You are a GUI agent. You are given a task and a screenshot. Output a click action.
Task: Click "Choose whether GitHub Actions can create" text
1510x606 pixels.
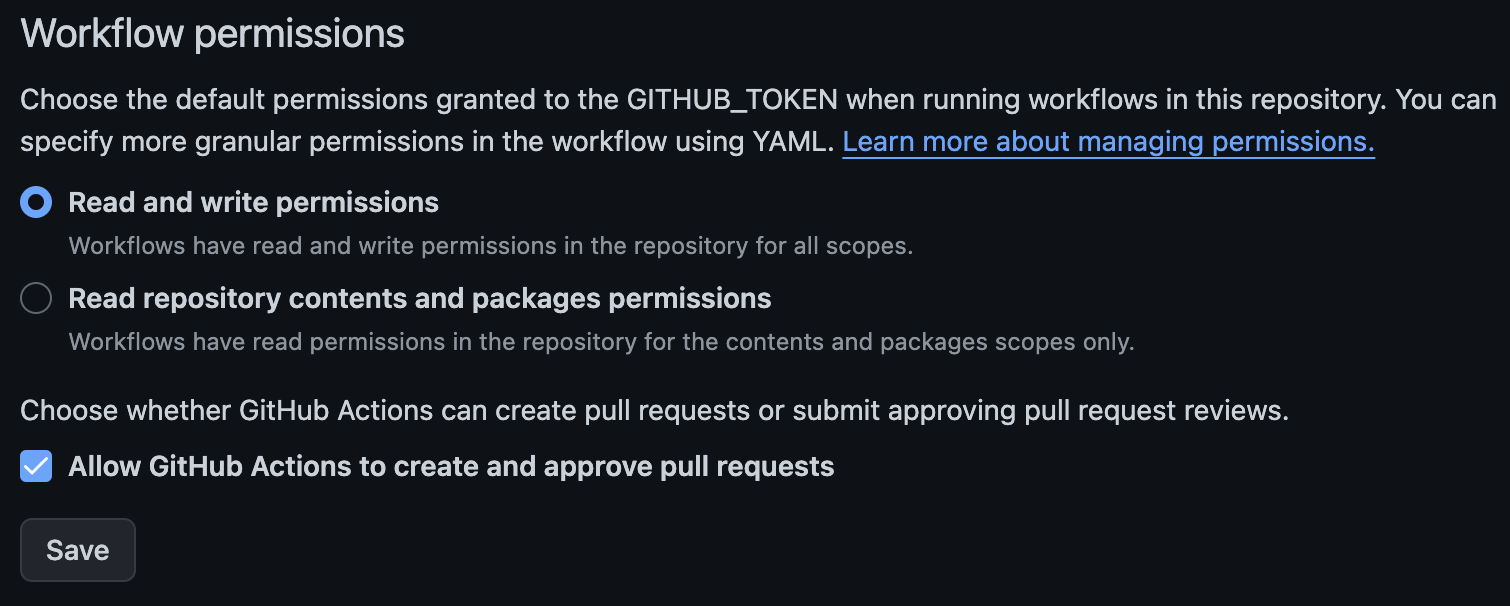[x=300, y=411]
